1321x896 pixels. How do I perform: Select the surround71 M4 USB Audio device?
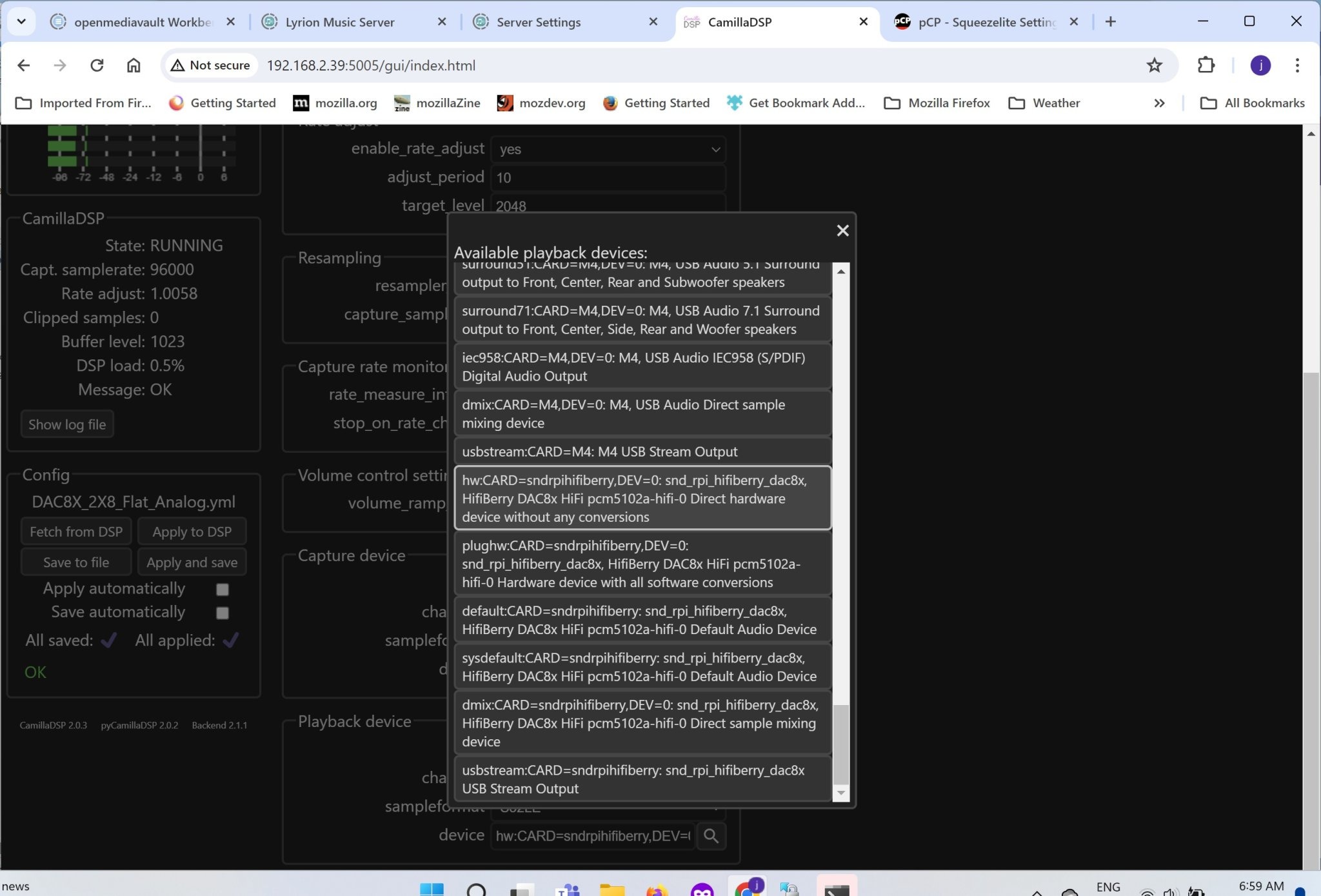[x=642, y=320]
